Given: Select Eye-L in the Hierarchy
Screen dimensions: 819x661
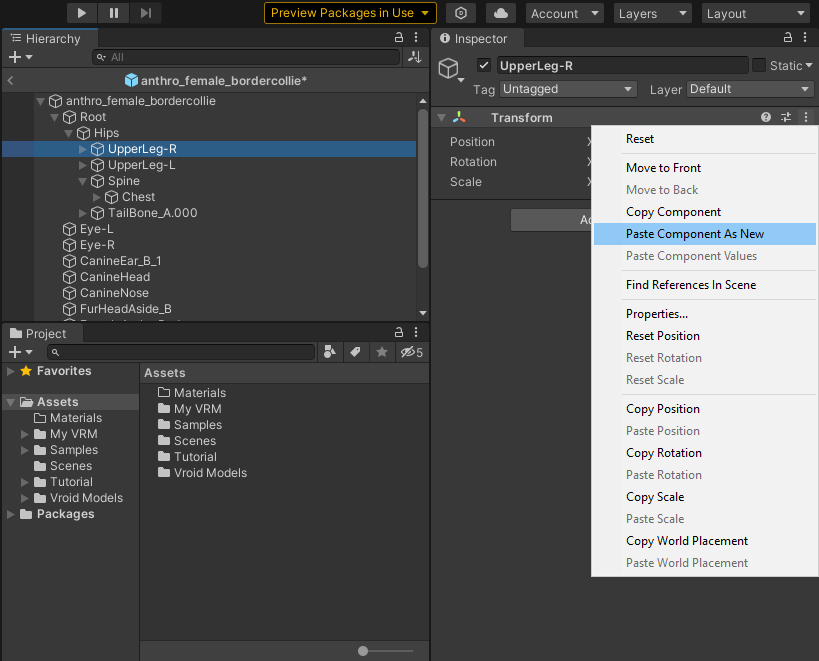Looking at the screenshot, I should [96, 229].
